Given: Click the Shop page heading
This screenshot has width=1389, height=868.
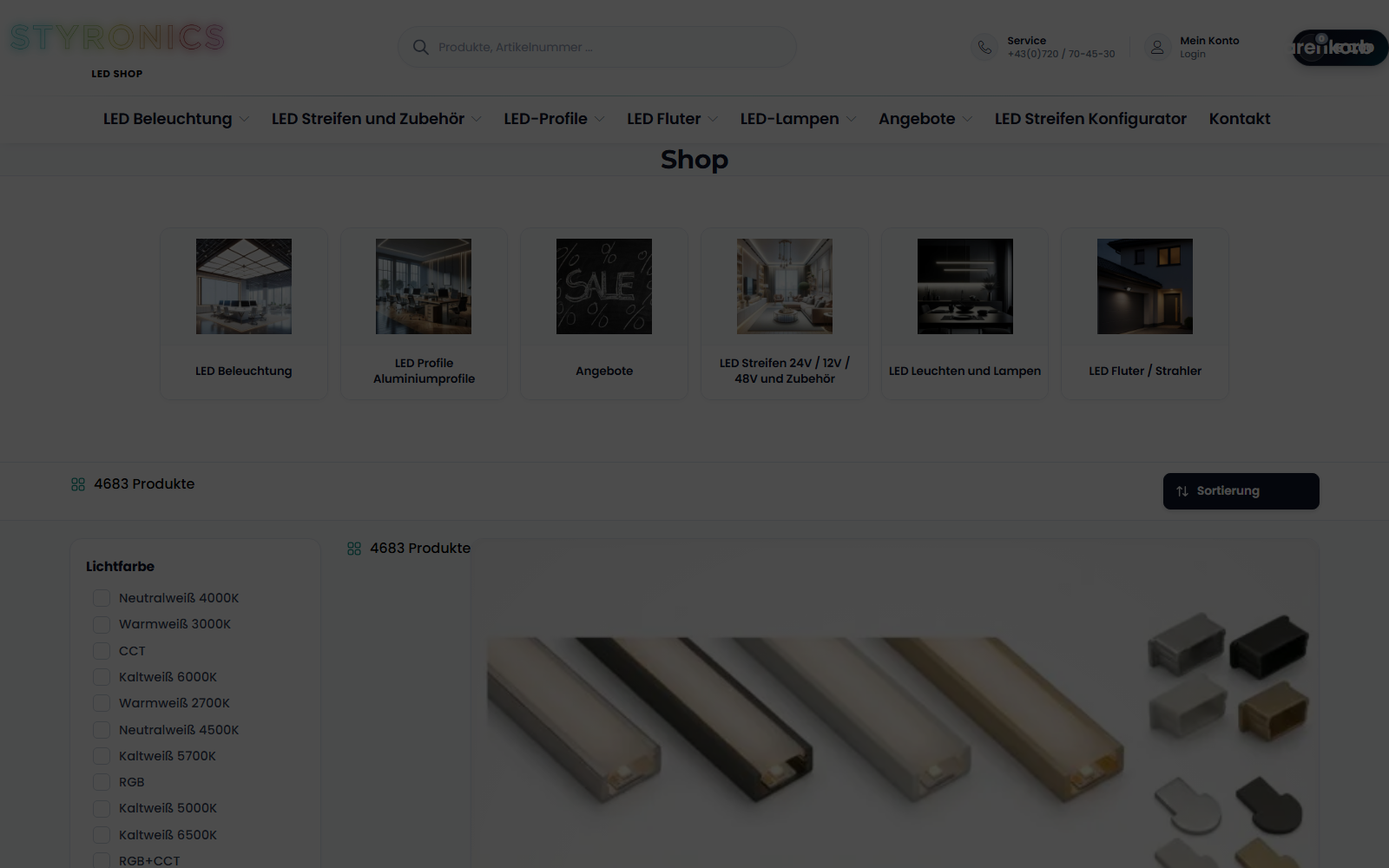Looking at the screenshot, I should click(694, 160).
